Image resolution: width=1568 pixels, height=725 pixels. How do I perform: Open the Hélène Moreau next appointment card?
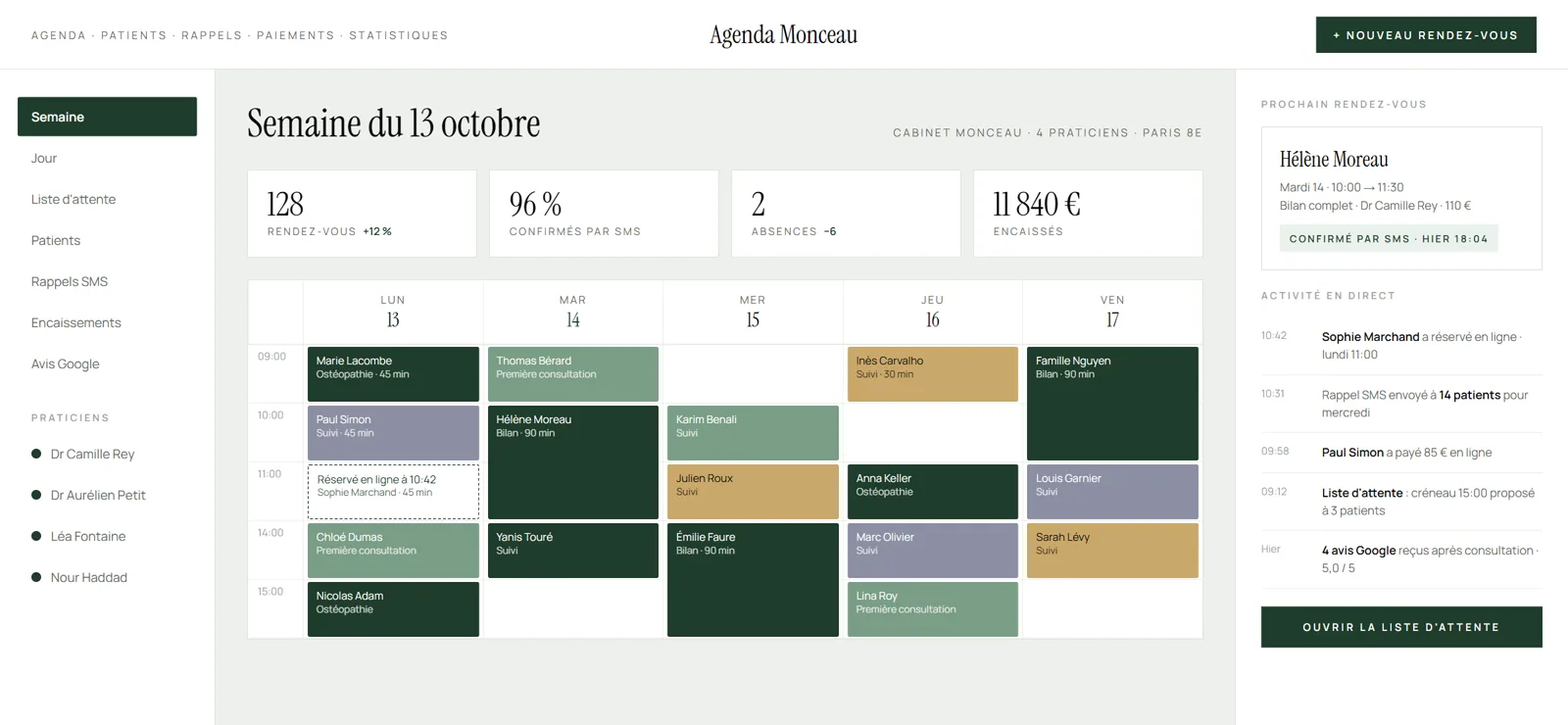[1401, 198]
